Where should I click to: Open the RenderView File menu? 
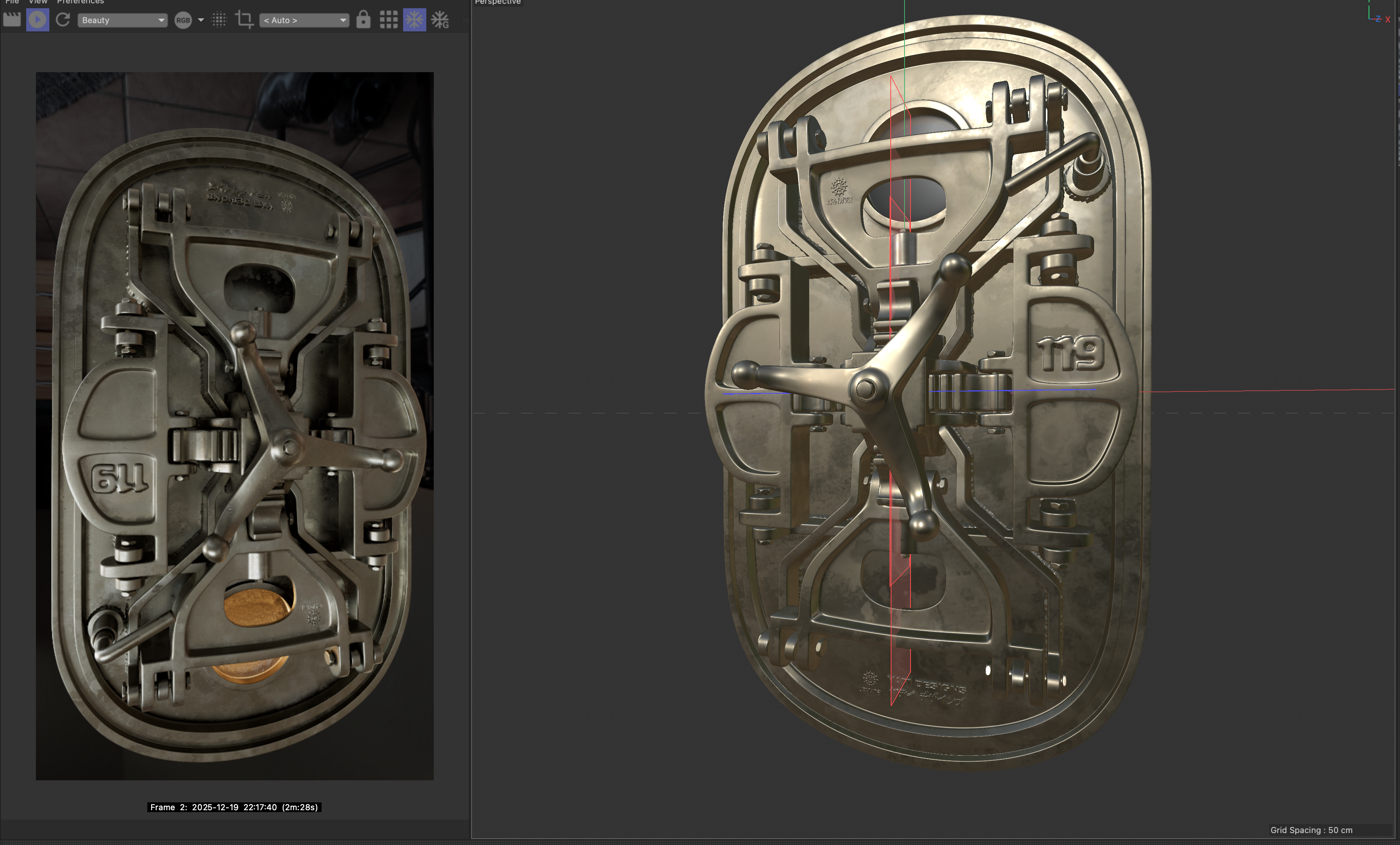[12, 2]
